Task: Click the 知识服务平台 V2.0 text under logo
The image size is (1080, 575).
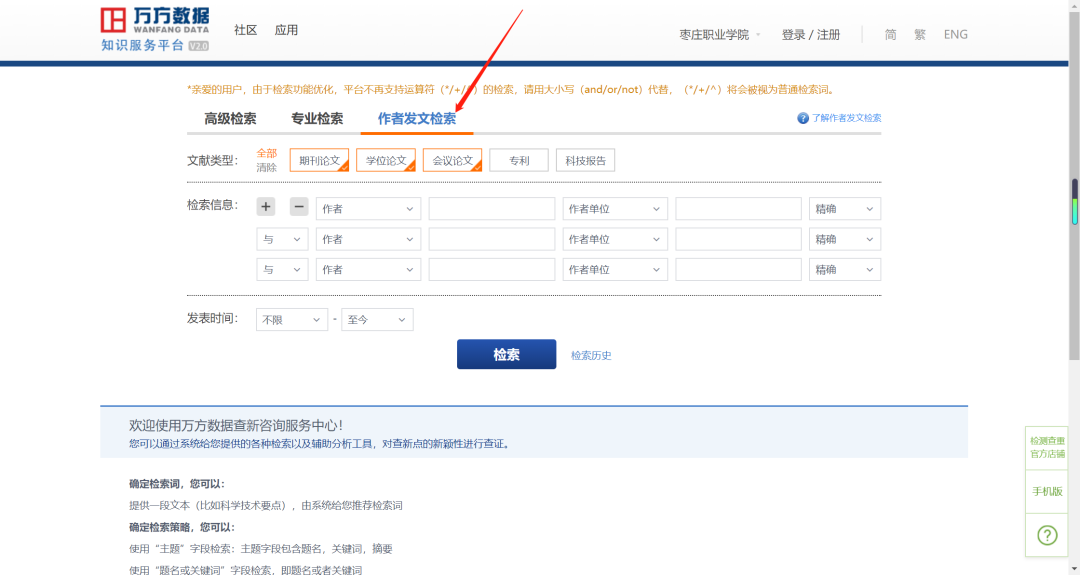Action: click(155, 45)
